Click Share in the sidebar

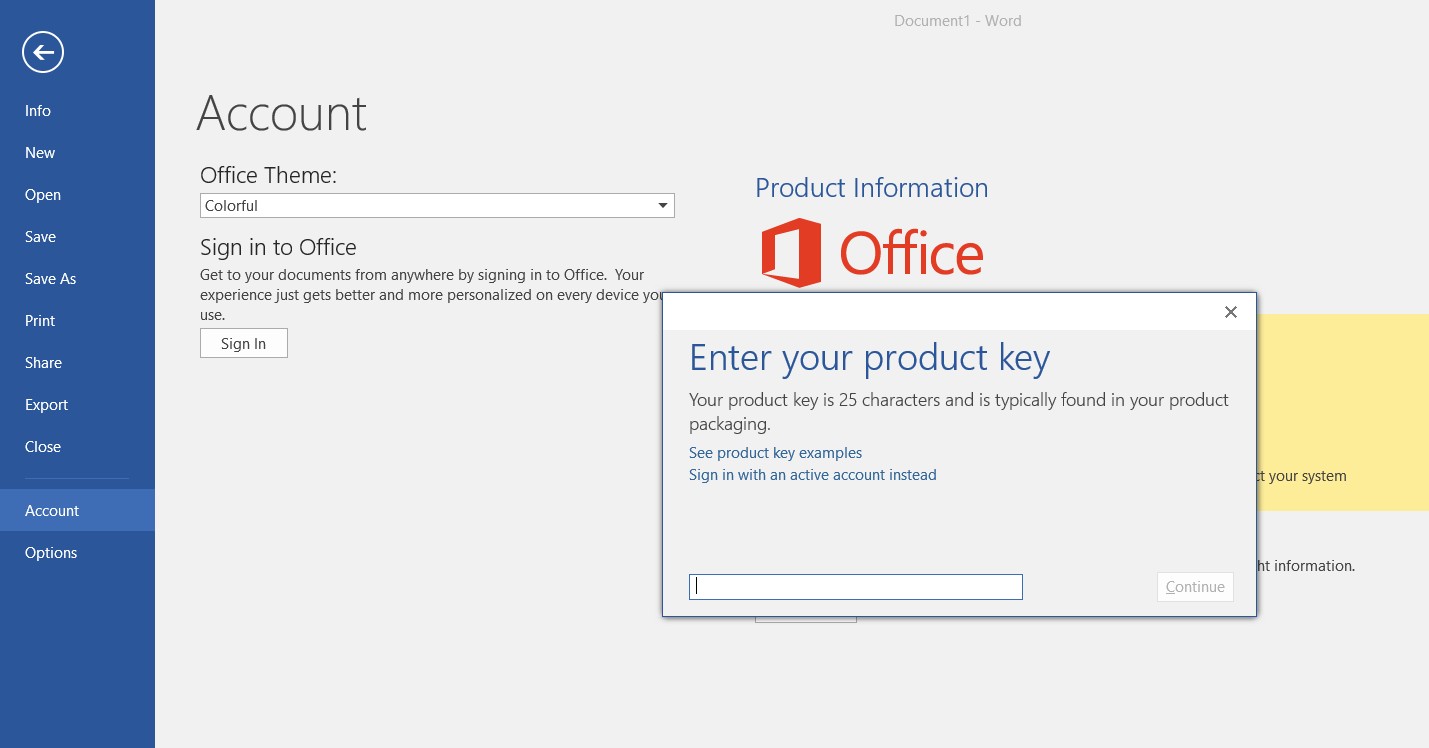(43, 362)
